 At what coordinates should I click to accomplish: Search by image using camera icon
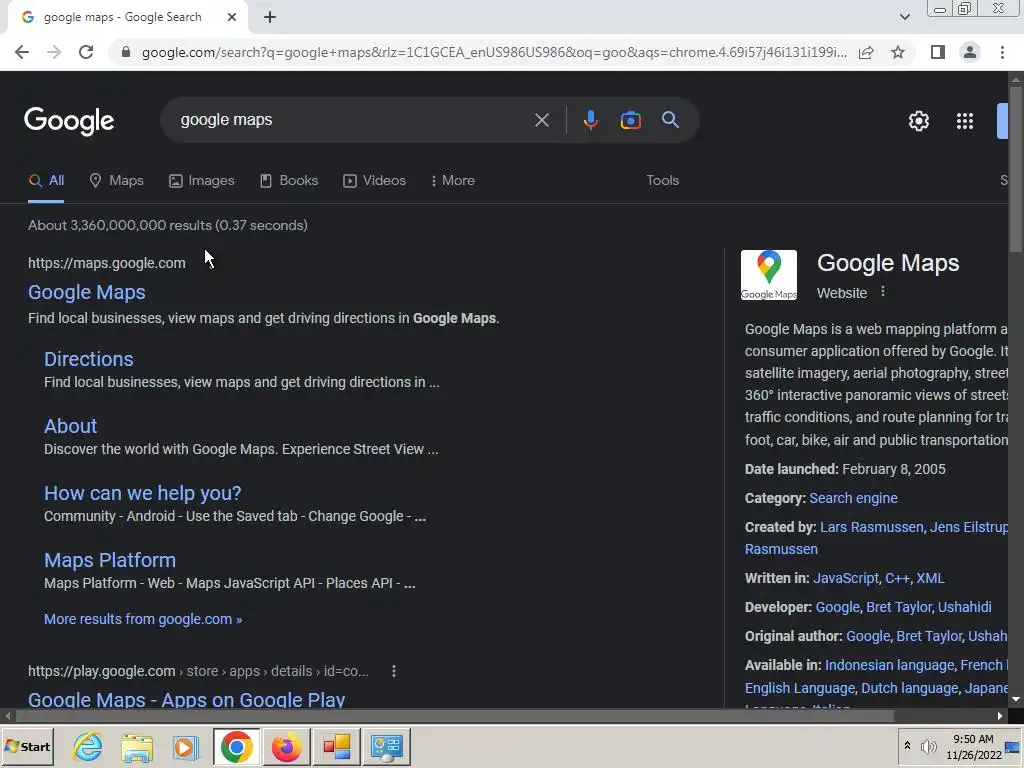click(x=630, y=120)
